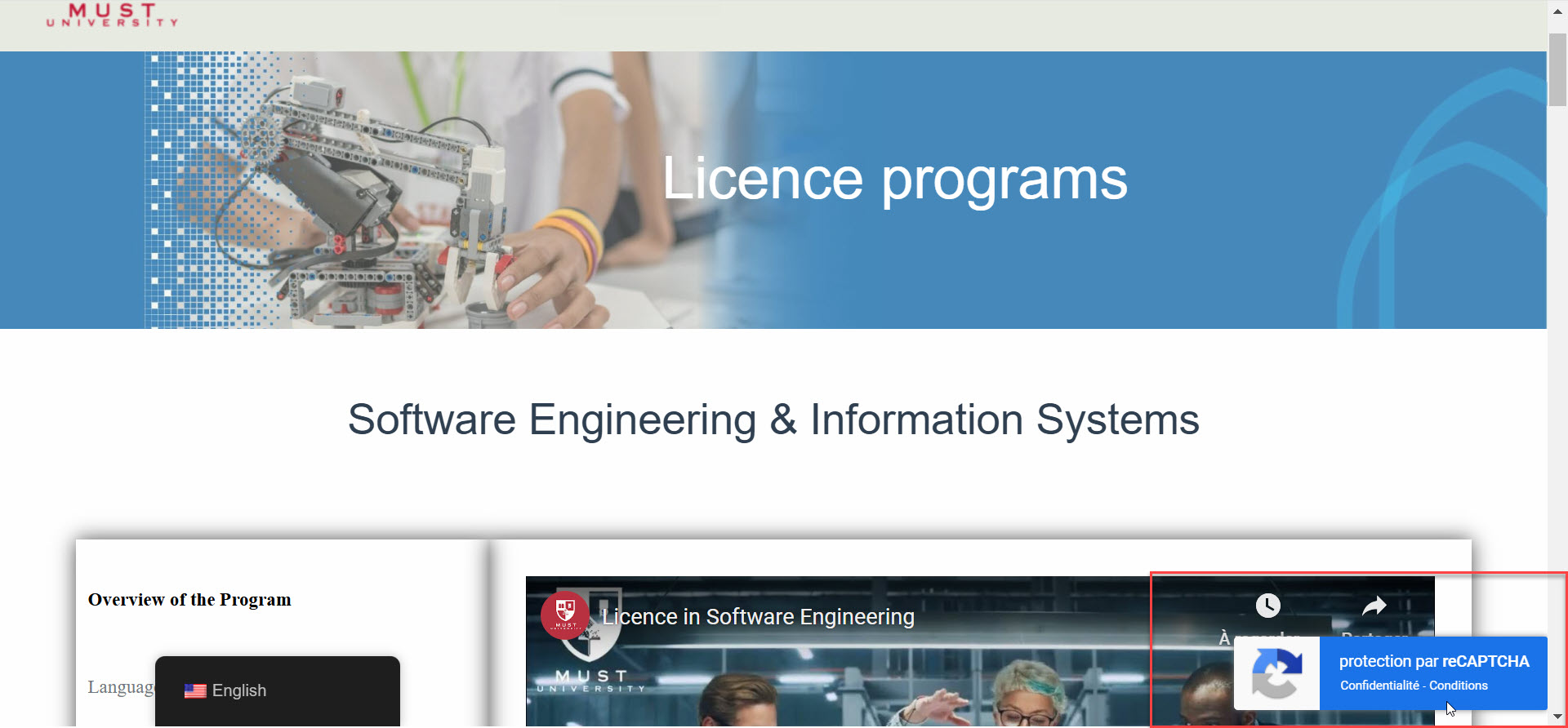The height and width of the screenshot is (728, 1568).
Task: Open the reCAPTCHA Conditions link
Action: click(x=1459, y=686)
